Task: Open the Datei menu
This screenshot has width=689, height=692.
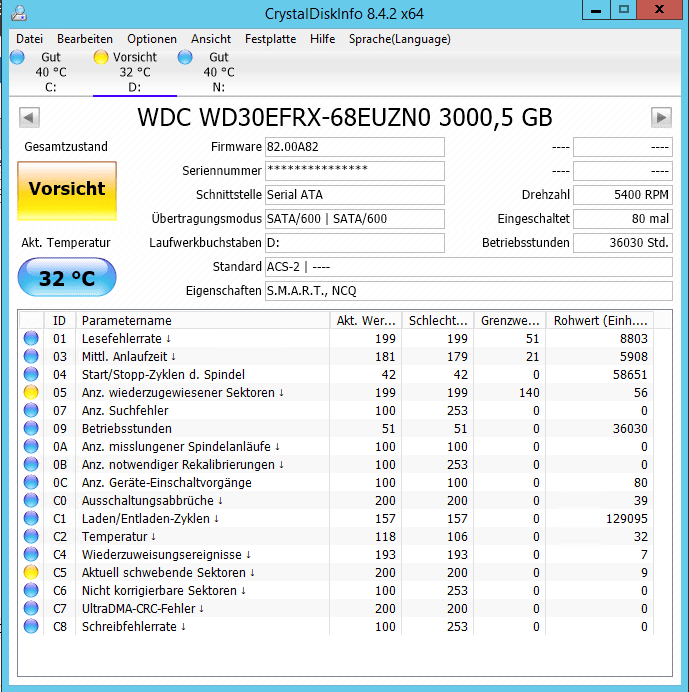Action: (x=29, y=39)
